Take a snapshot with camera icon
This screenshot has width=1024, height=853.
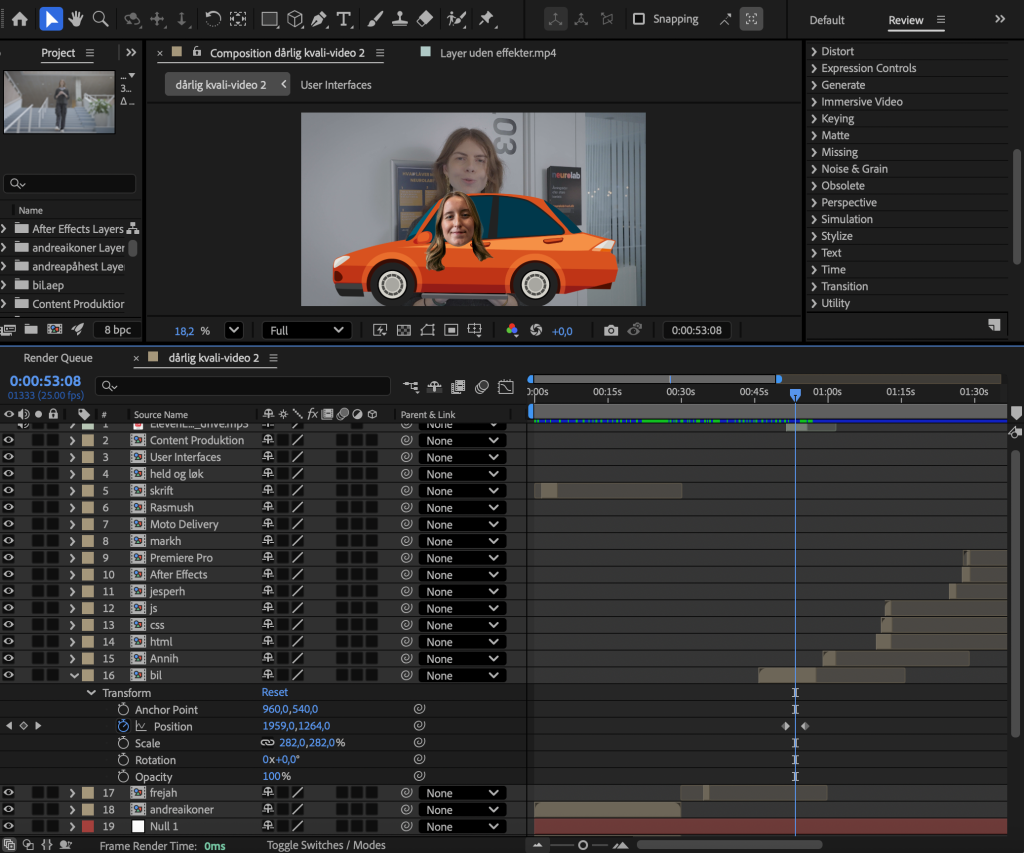pyautogui.click(x=611, y=330)
